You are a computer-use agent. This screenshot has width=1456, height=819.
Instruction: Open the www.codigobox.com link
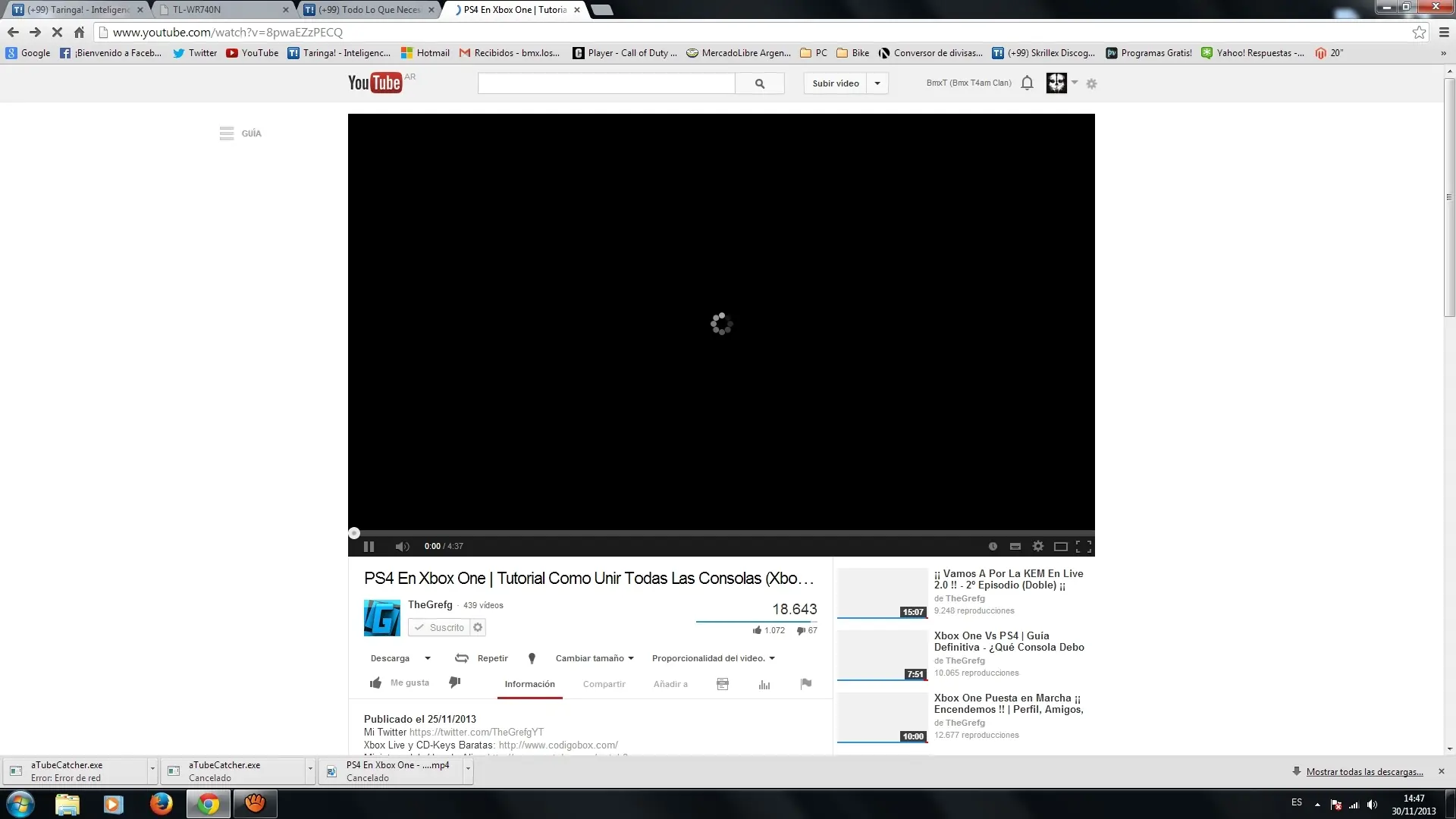[x=558, y=745]
